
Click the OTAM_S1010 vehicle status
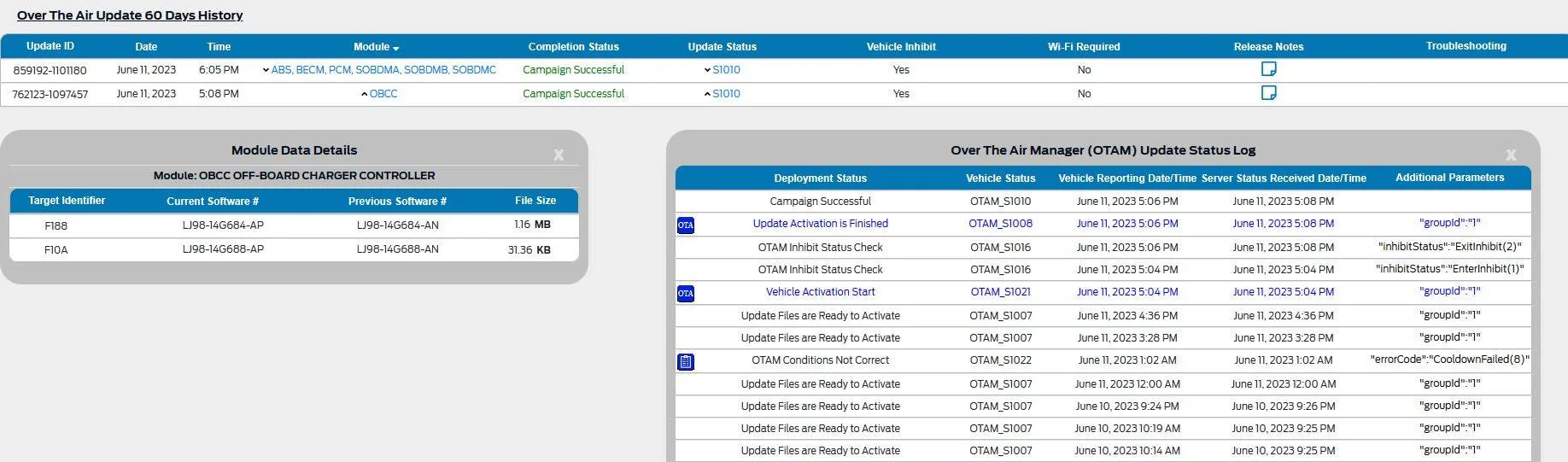pos(1000,202)
